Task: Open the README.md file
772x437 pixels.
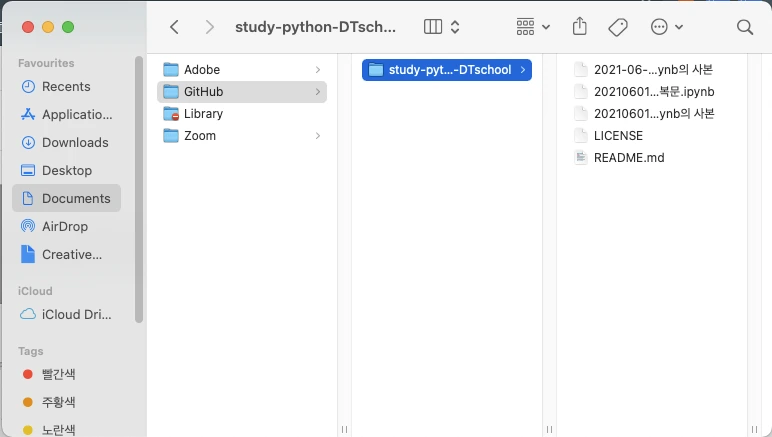Action: (628, 158)
